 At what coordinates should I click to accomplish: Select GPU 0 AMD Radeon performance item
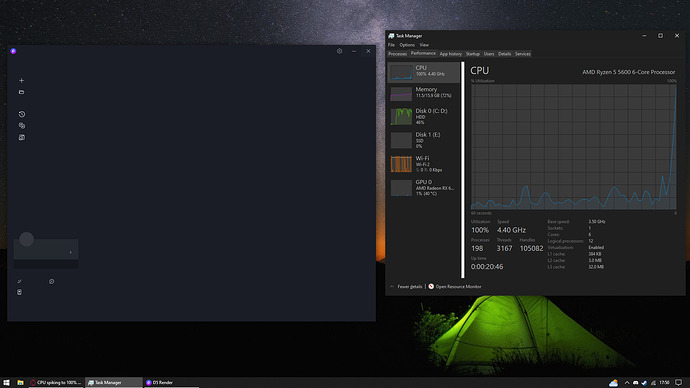click(x=423, y=187)
